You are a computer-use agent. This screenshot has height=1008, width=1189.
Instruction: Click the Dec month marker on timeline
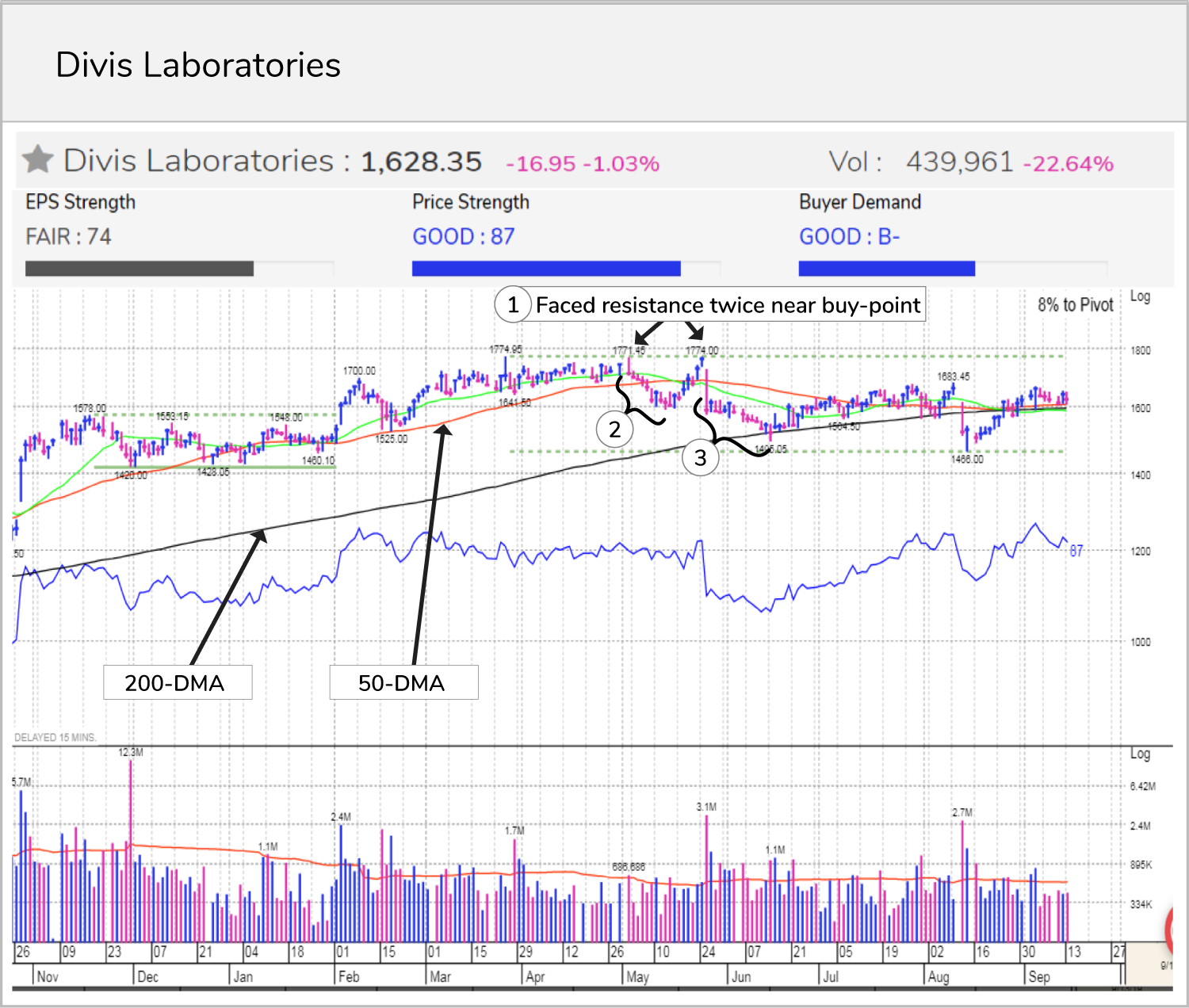148,976
